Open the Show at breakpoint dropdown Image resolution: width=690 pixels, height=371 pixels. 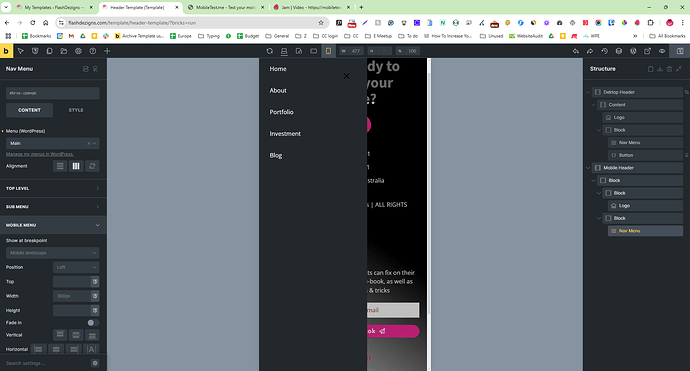[52, 253]
